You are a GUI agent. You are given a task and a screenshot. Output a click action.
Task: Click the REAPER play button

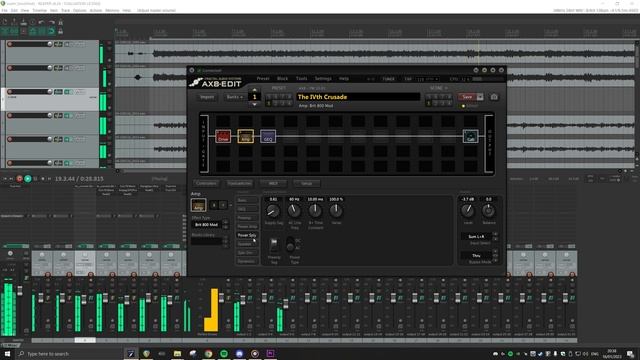[x=27, y=179]
